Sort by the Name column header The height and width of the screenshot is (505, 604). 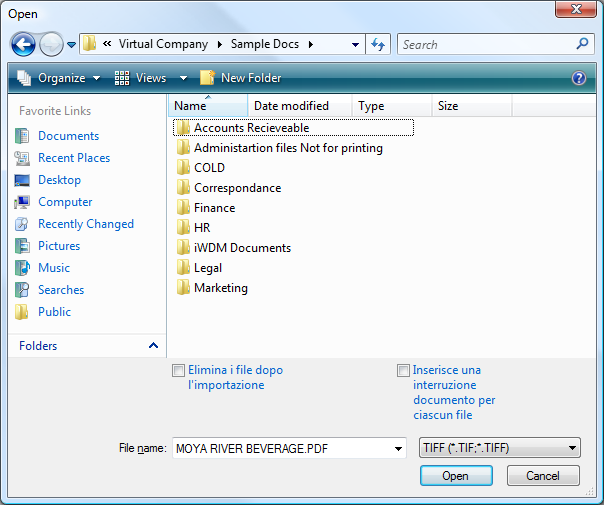click(x=208, y=106)
